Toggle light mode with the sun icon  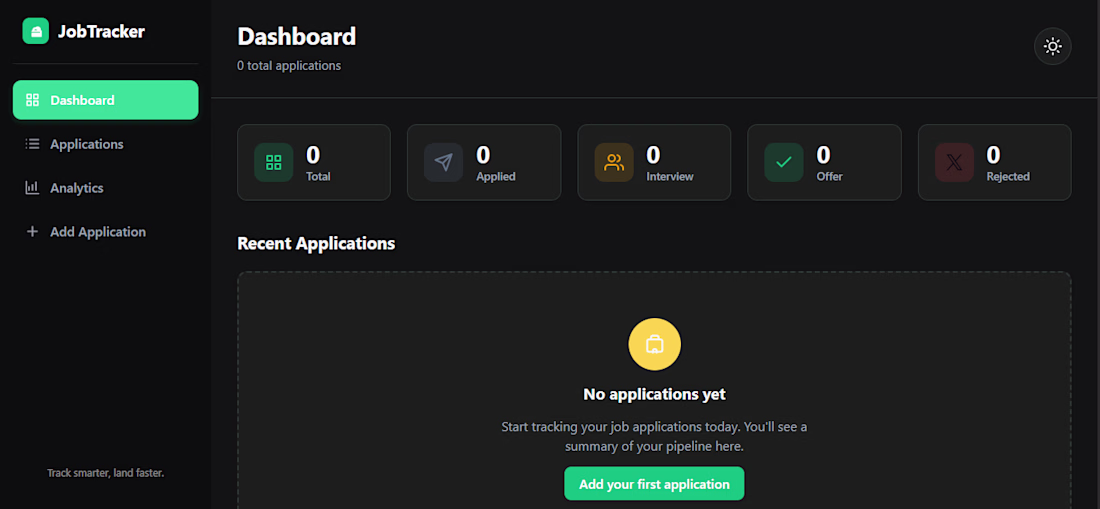click(x=1052, y=47)
